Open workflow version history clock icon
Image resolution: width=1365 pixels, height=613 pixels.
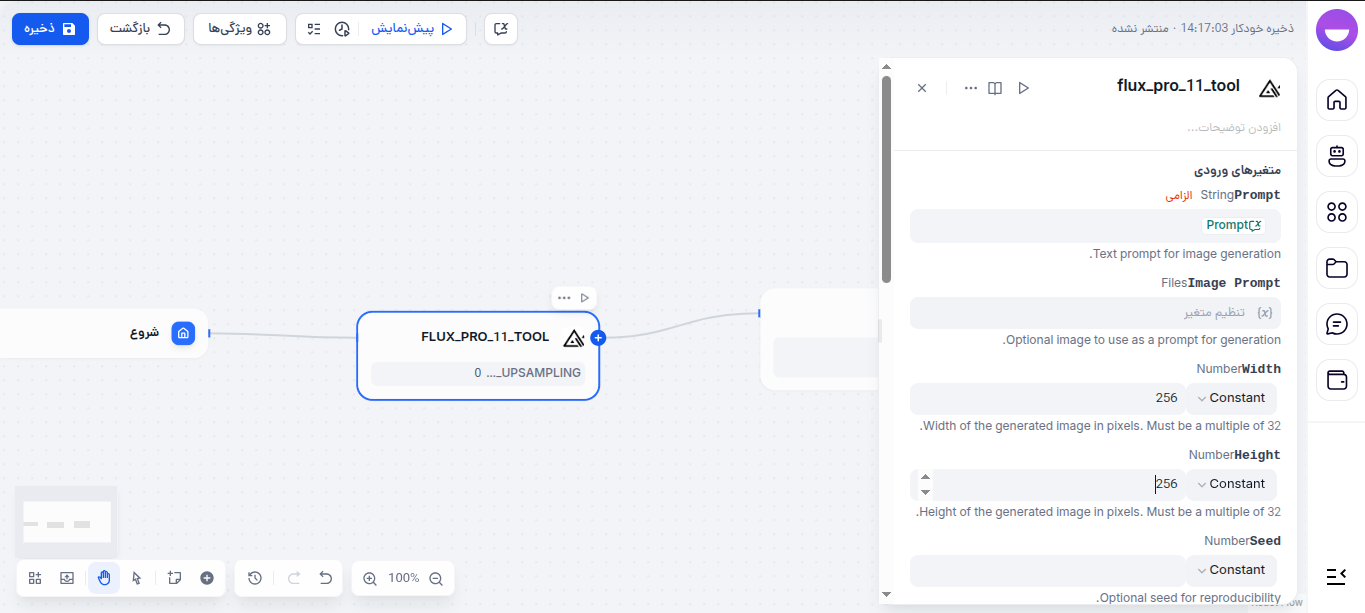pos(253,578)
